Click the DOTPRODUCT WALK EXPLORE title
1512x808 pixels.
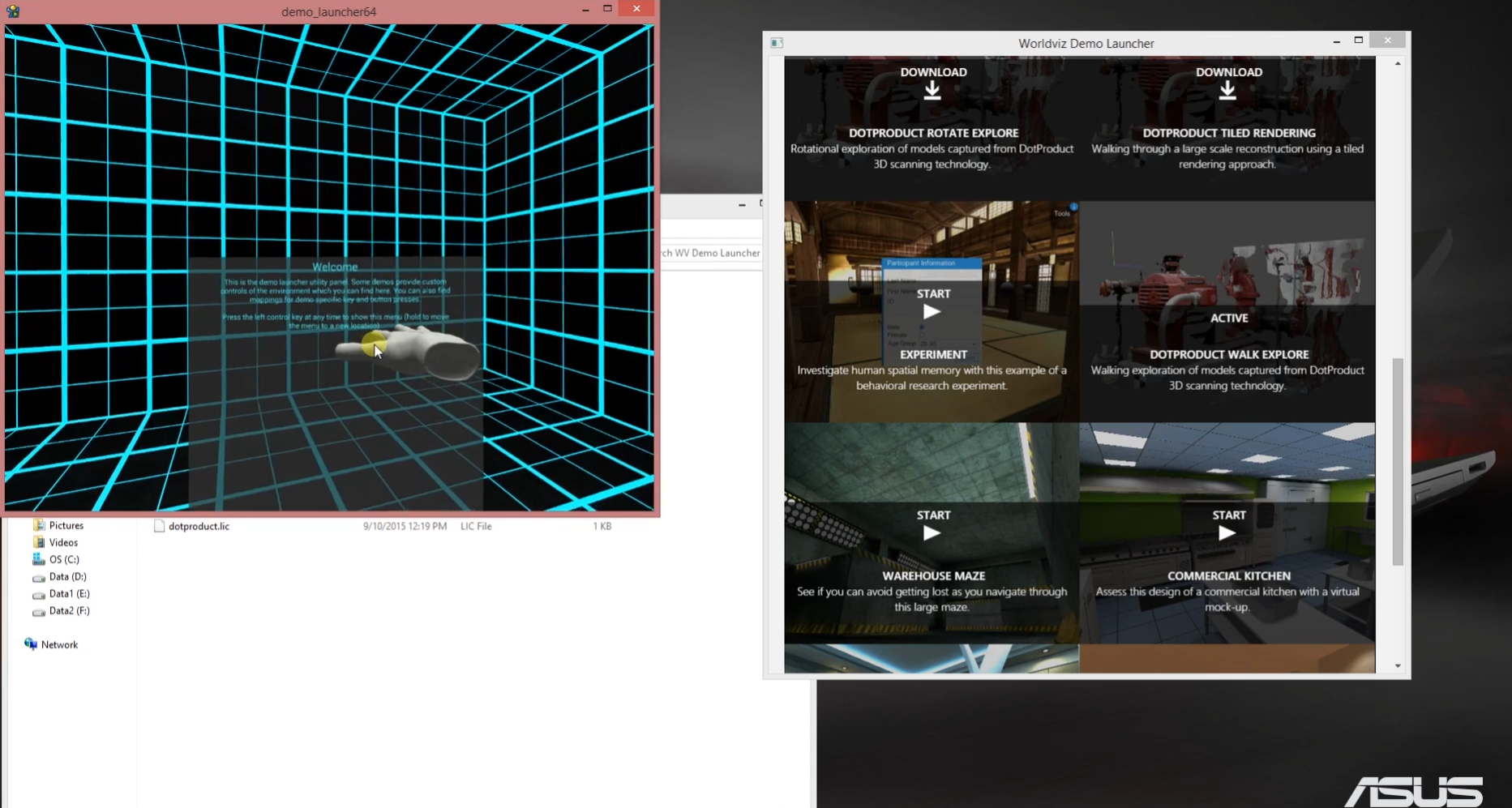pos(1228,354)
